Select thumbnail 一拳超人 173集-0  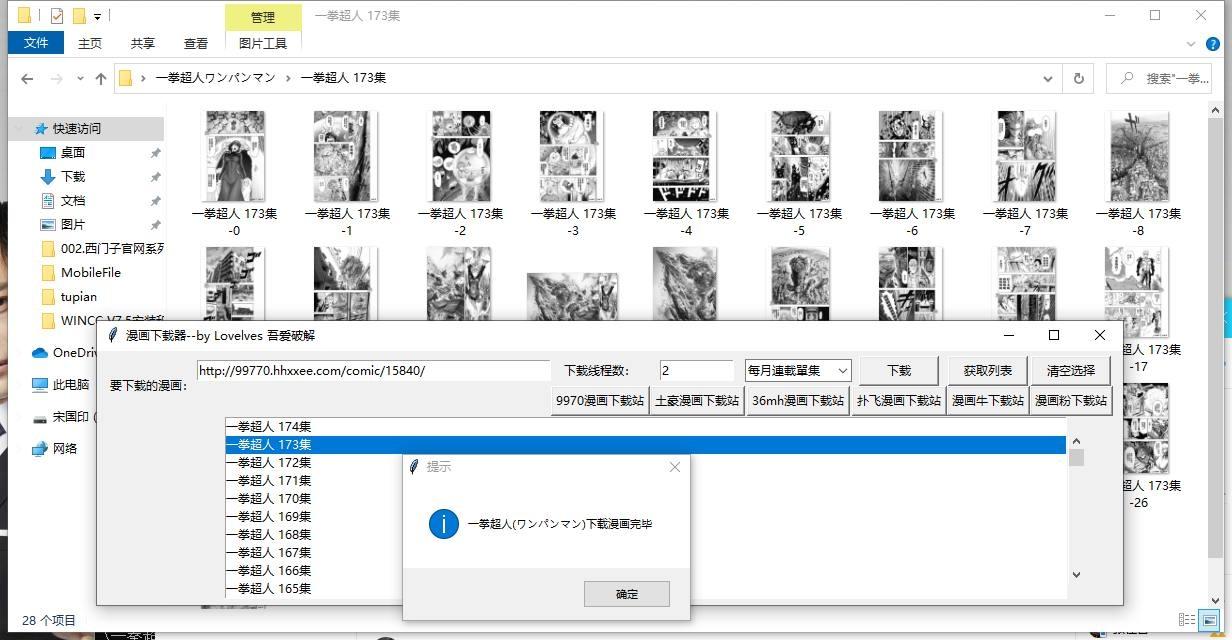pos(234,172)
